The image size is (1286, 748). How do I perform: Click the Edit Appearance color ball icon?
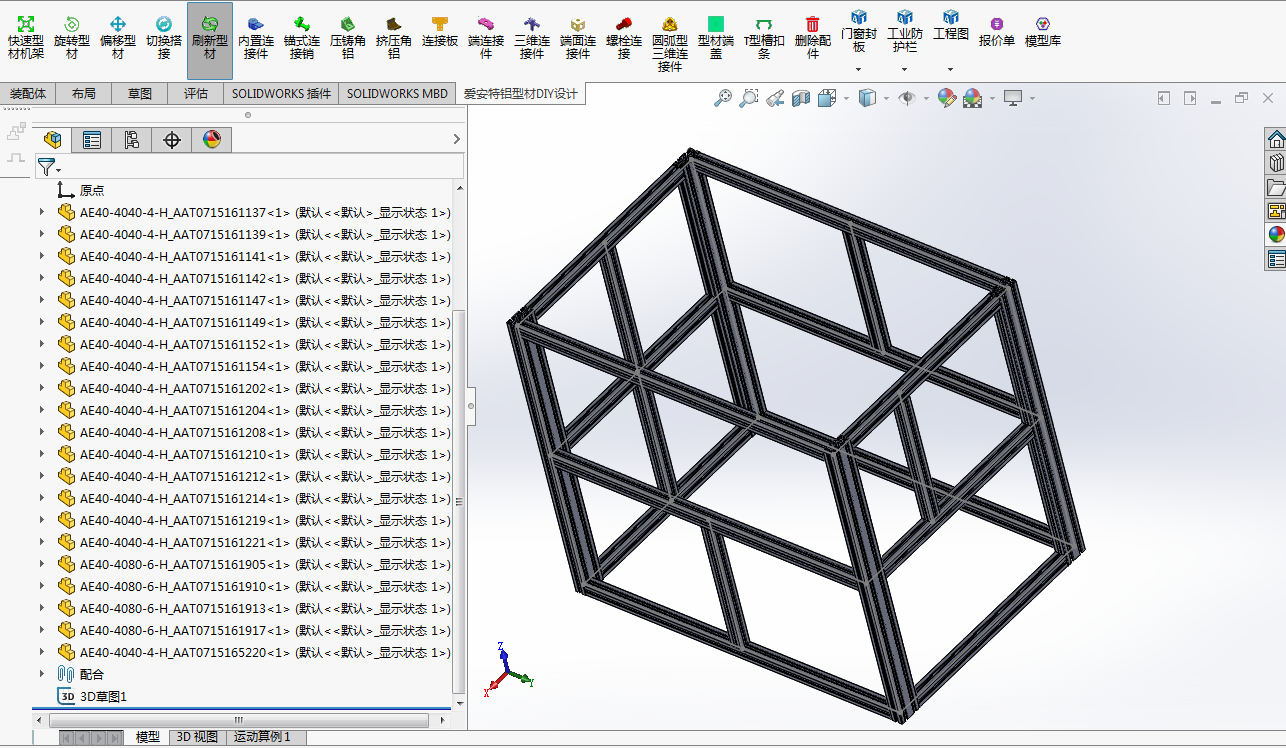point(946,98)
